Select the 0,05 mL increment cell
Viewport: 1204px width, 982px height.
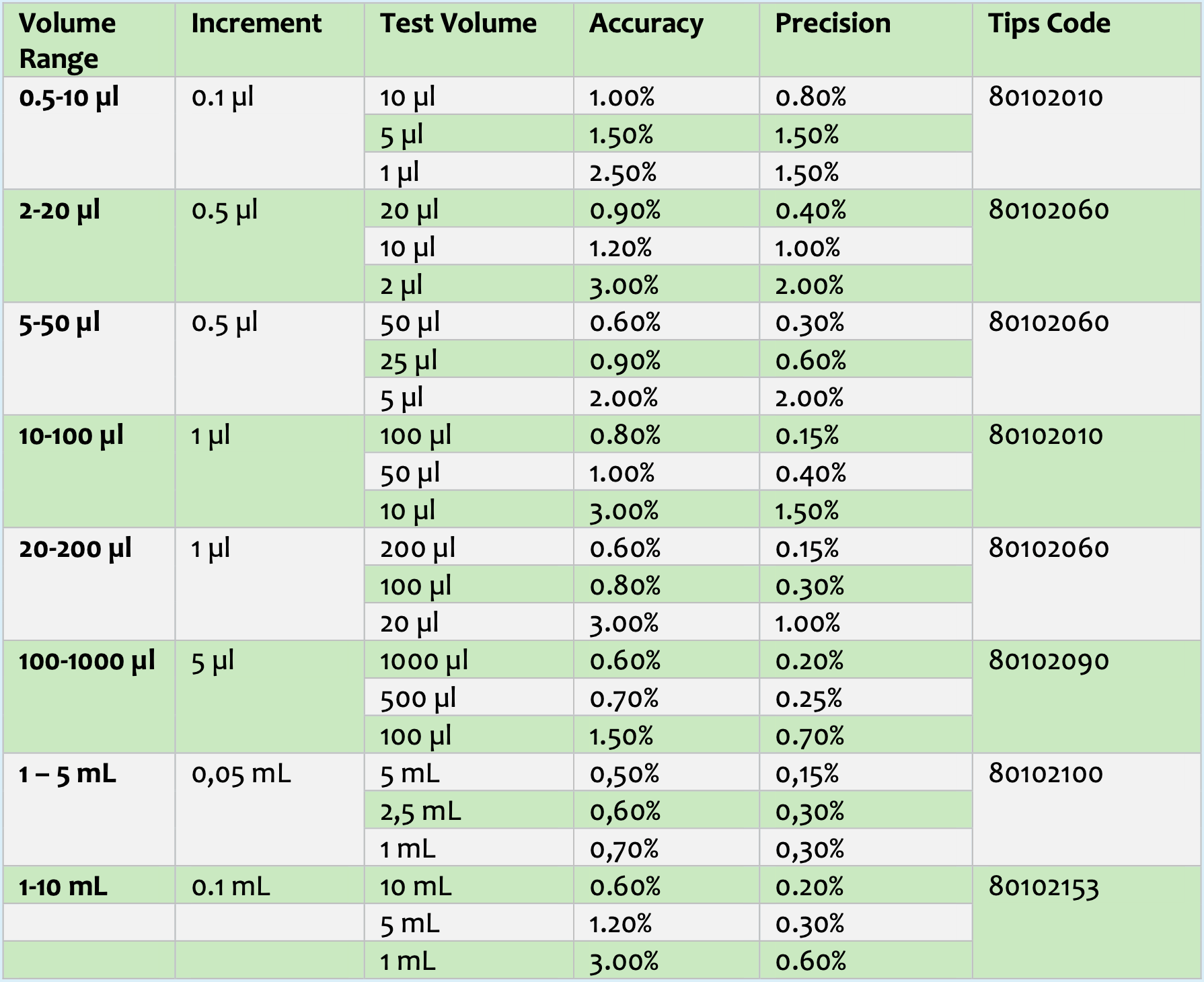click(270, 809)
